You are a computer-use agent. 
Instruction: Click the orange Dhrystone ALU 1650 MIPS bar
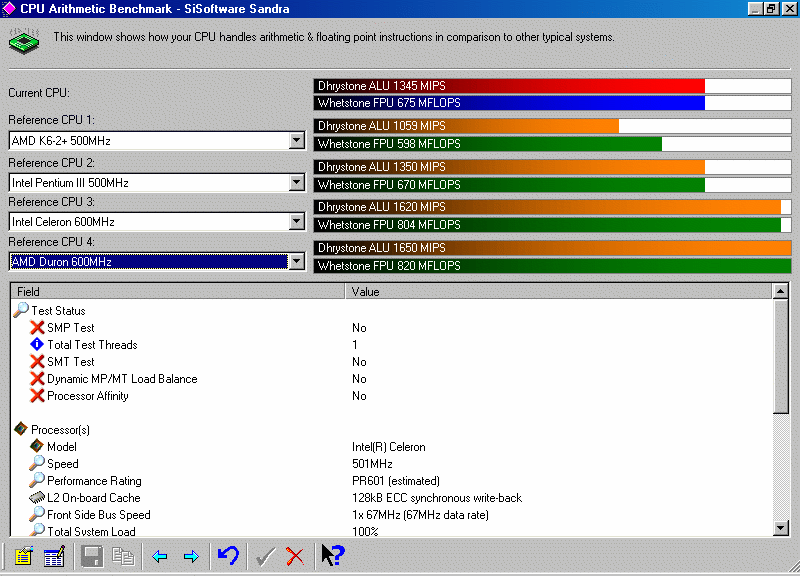(552, 247)
